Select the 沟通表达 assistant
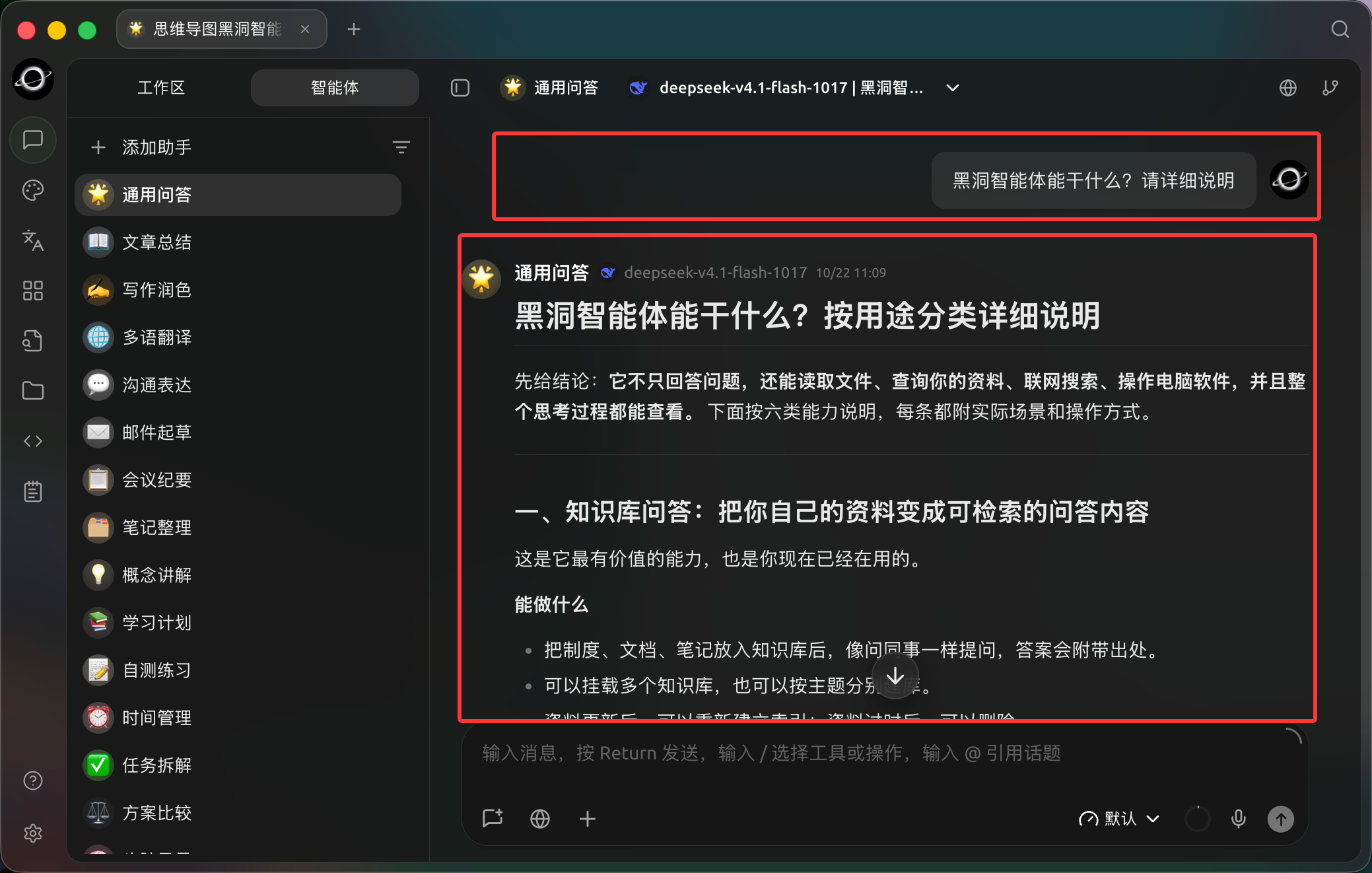The width and height of the screenshot is (1372, 873). (x=238, y=385)
